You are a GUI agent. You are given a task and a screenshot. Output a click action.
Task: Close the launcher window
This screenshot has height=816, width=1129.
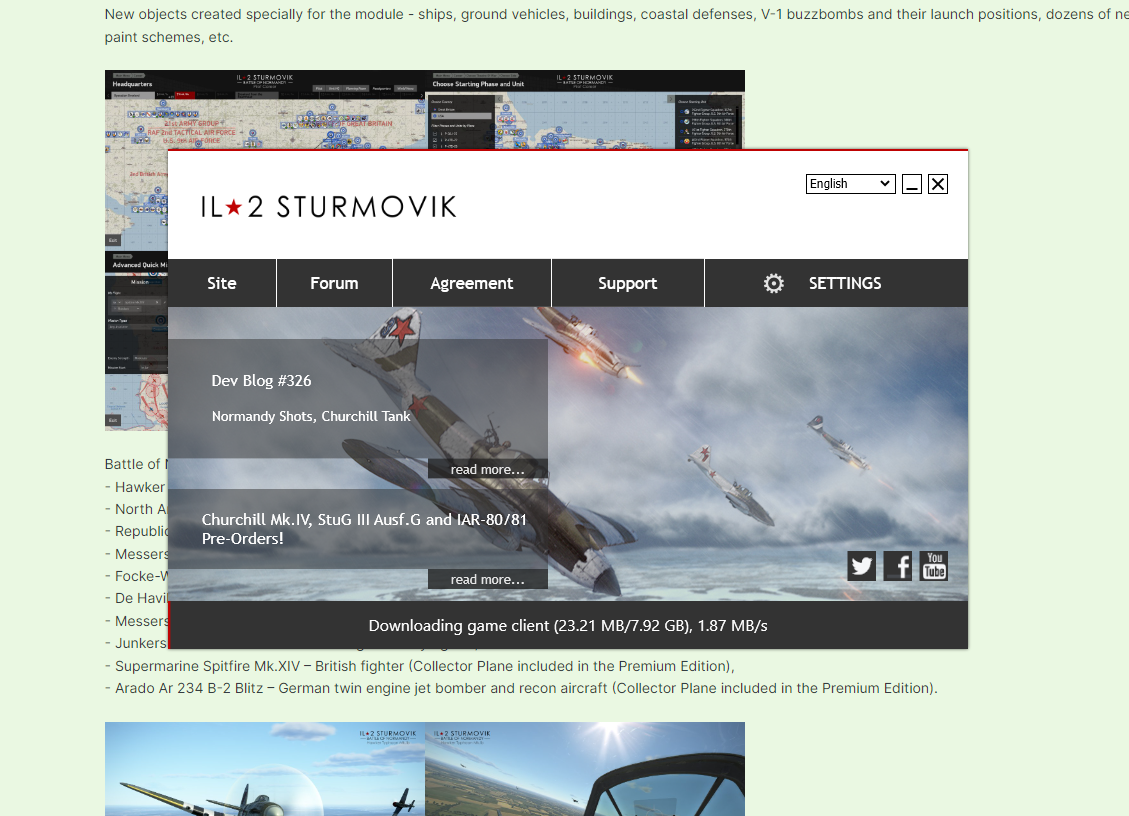[x=937, y=184]
